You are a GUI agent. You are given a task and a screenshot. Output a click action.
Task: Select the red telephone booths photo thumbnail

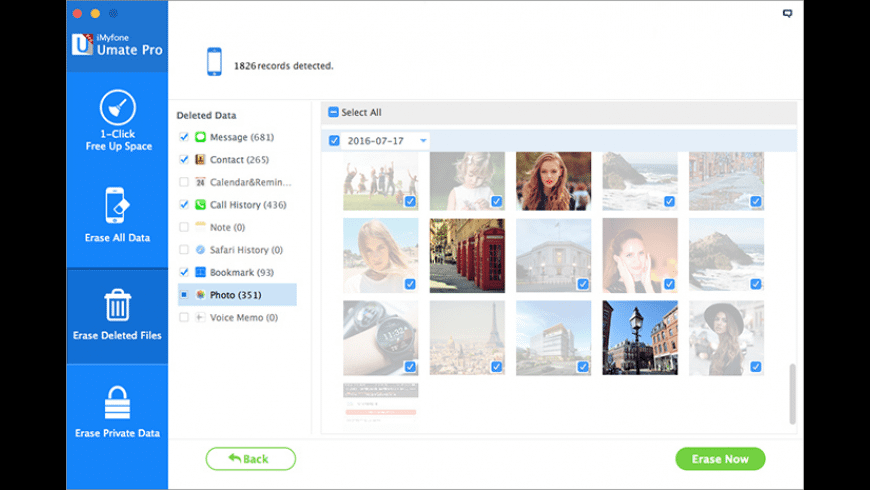(467, 255)
